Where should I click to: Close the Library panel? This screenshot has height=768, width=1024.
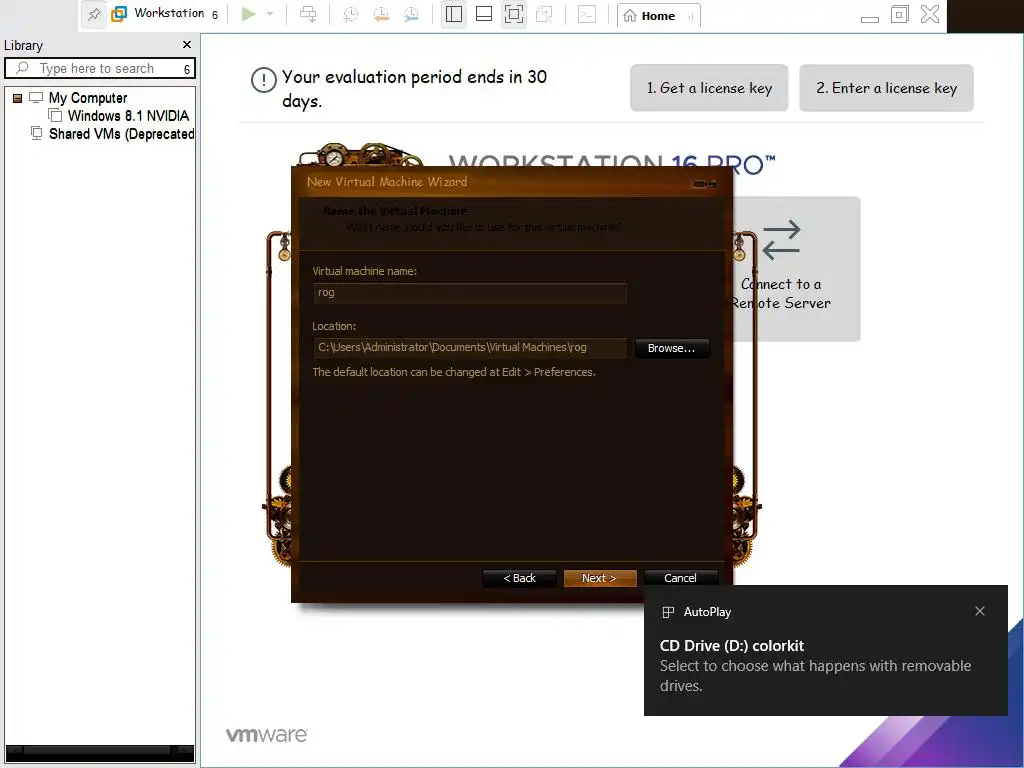(x=187, y=44)
